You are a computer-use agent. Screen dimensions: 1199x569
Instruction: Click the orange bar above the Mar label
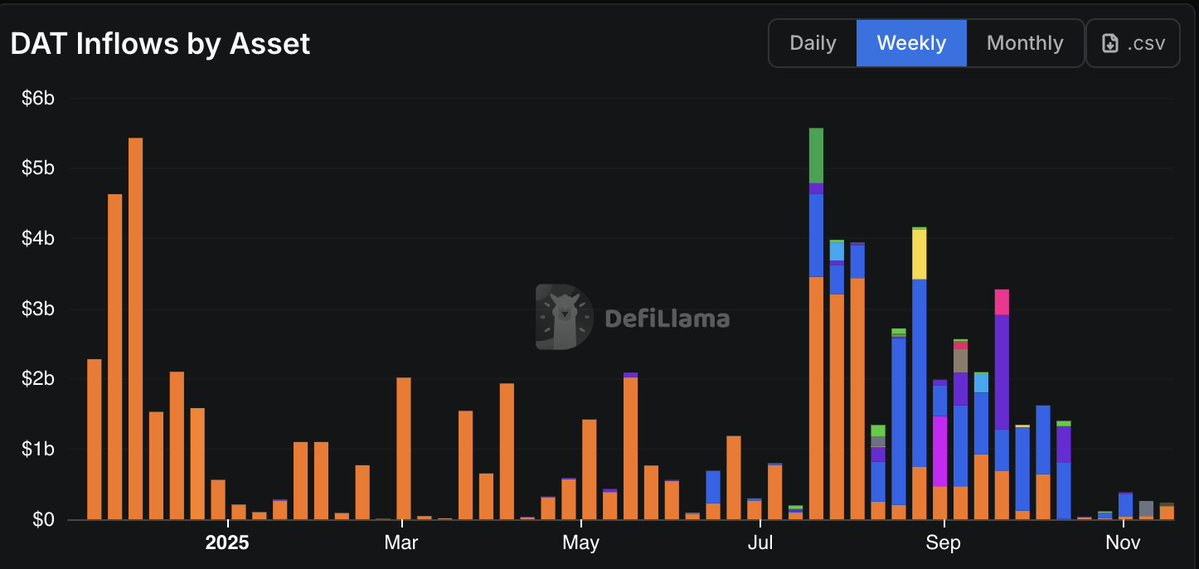pos(403,448)
